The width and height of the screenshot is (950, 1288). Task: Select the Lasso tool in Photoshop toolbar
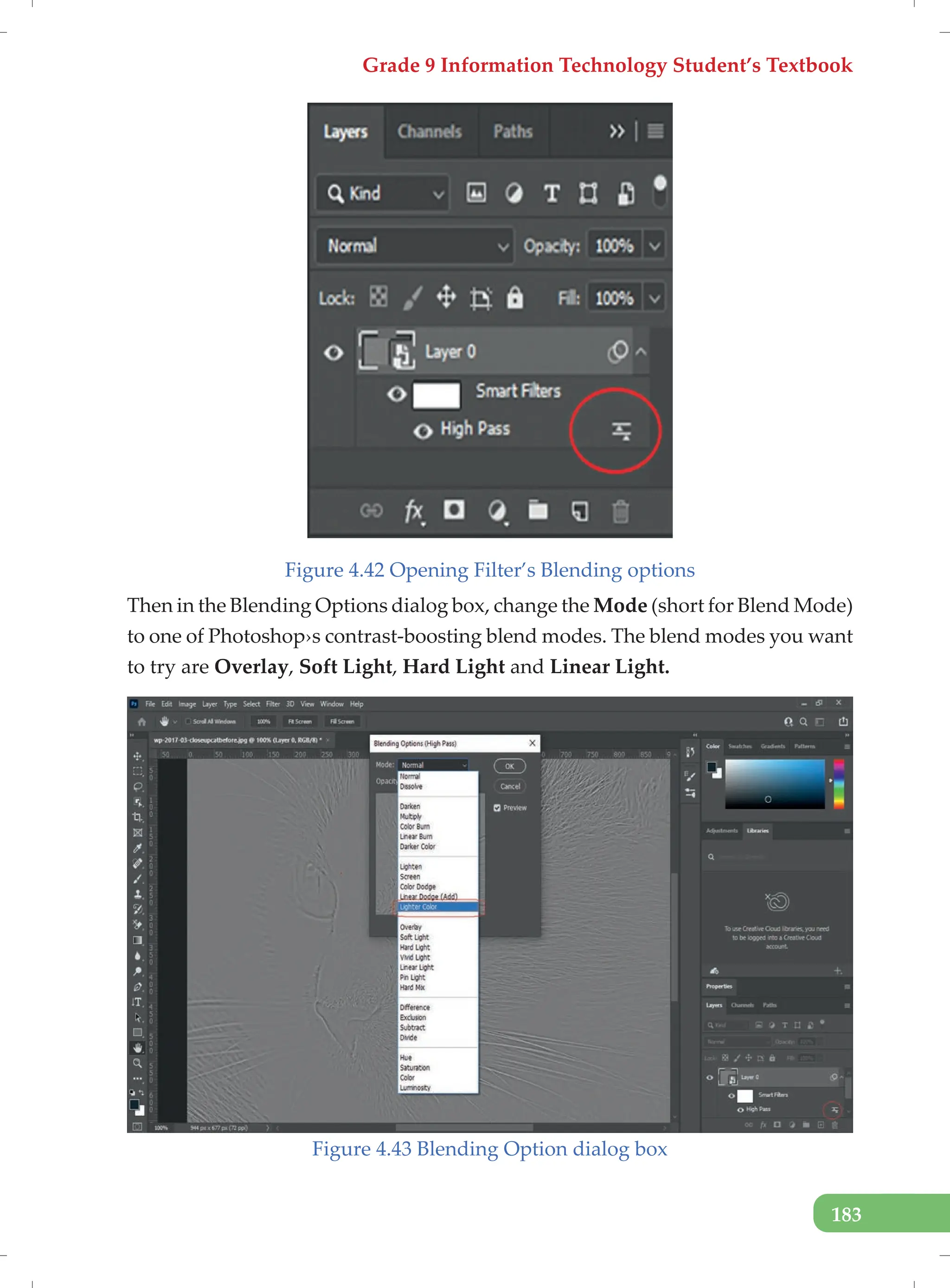[x=137, y=786]
